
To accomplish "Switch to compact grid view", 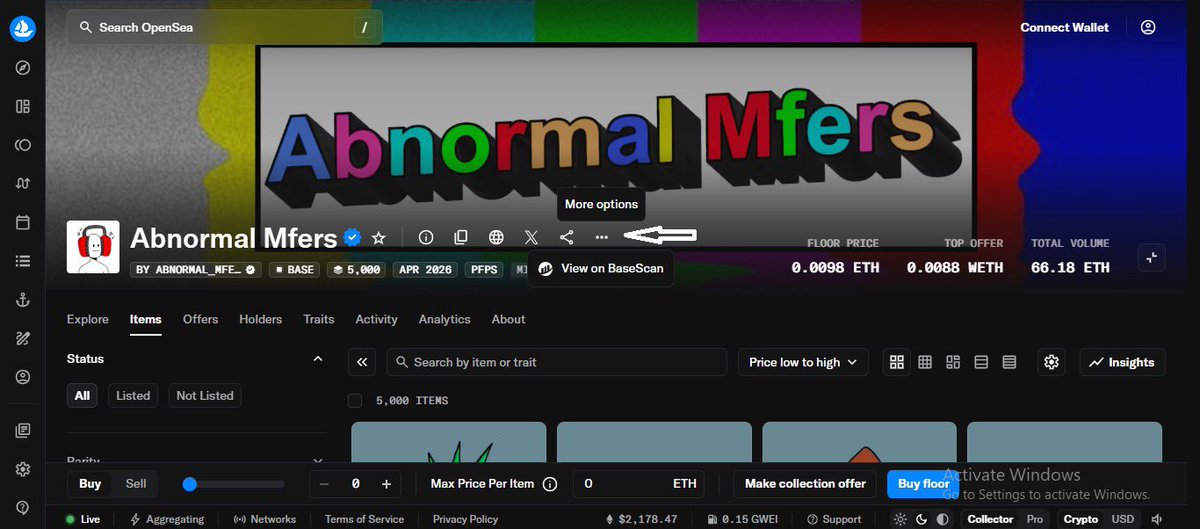I will tap(925, 362).
